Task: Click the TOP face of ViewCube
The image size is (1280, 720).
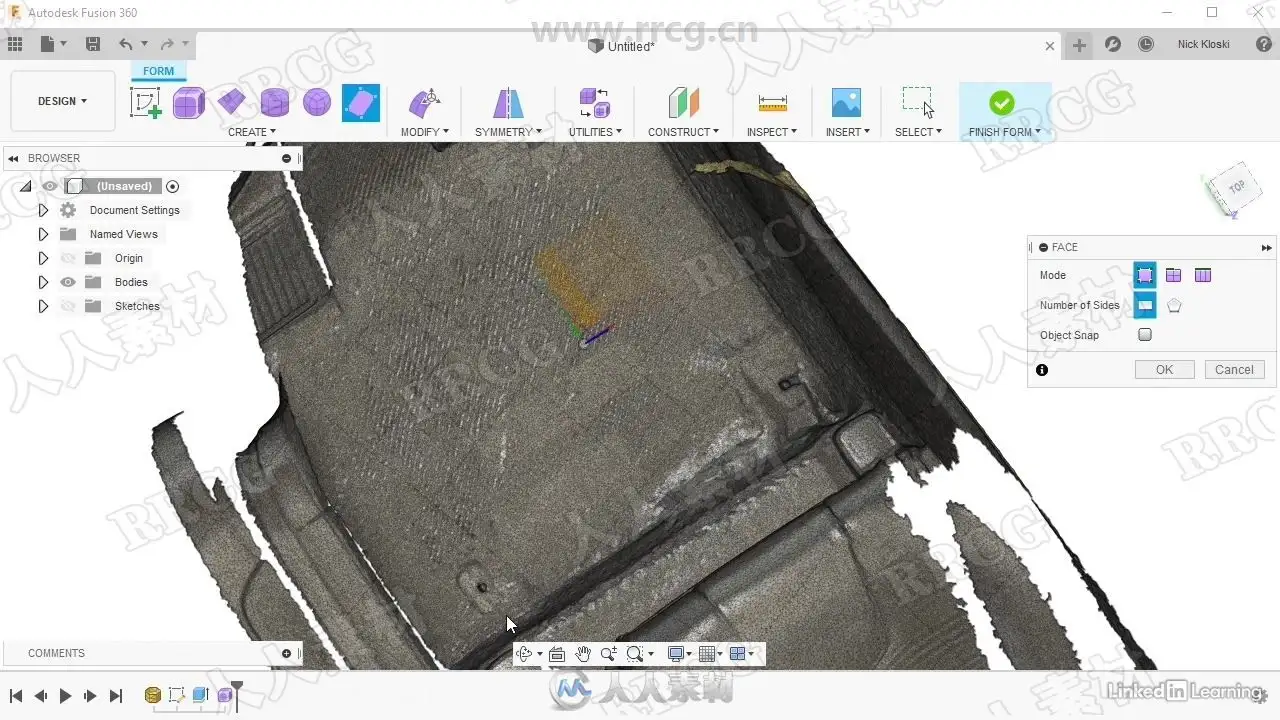Action: click(1236, 186)
